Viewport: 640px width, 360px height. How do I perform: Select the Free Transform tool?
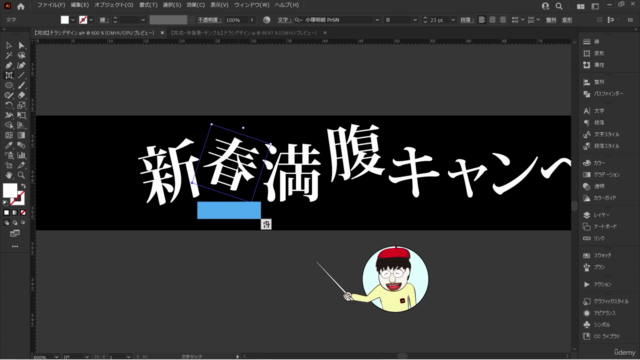(x=21, y=115)
